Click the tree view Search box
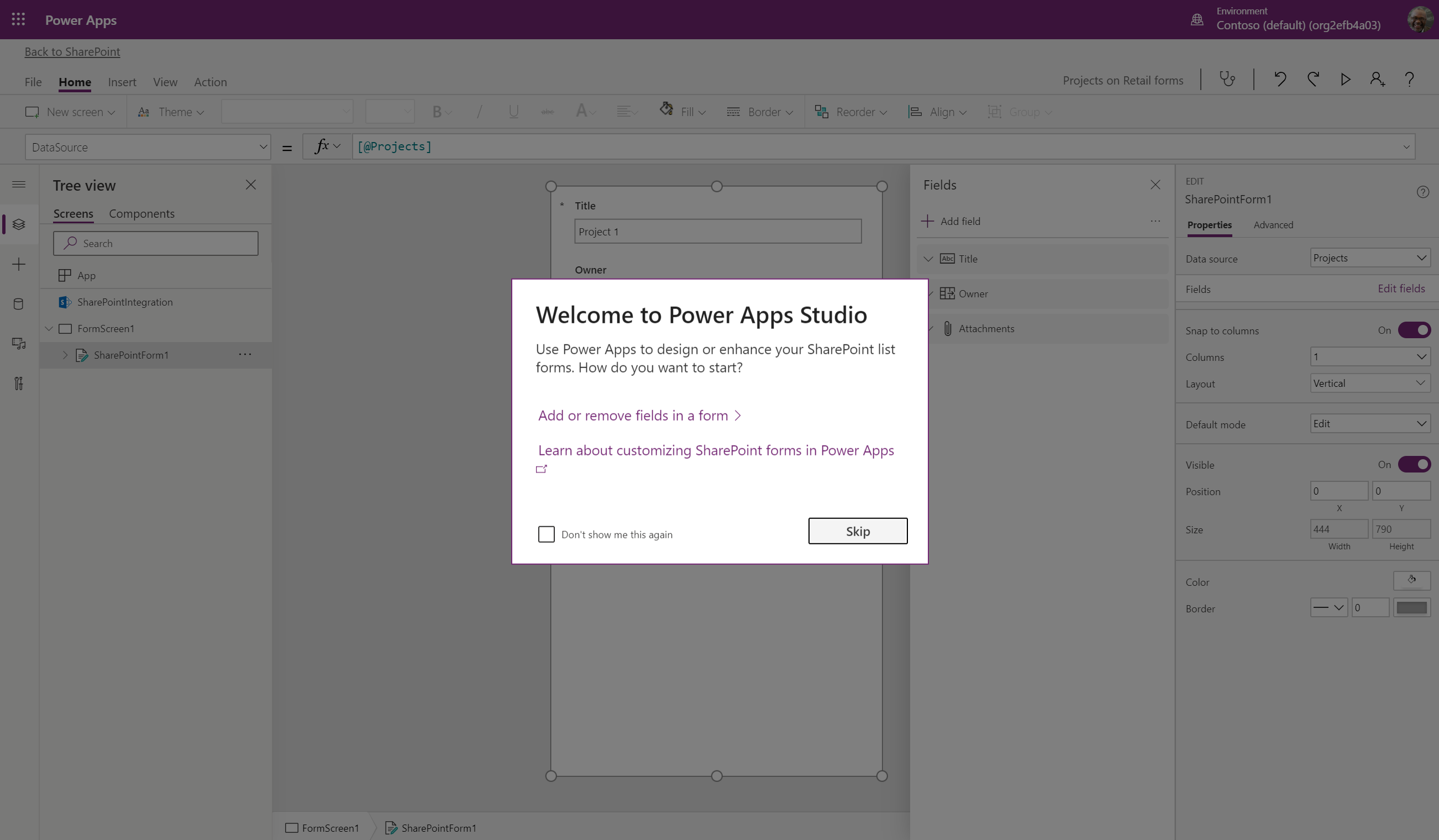The image size is (1439, 840). point(155,243)
